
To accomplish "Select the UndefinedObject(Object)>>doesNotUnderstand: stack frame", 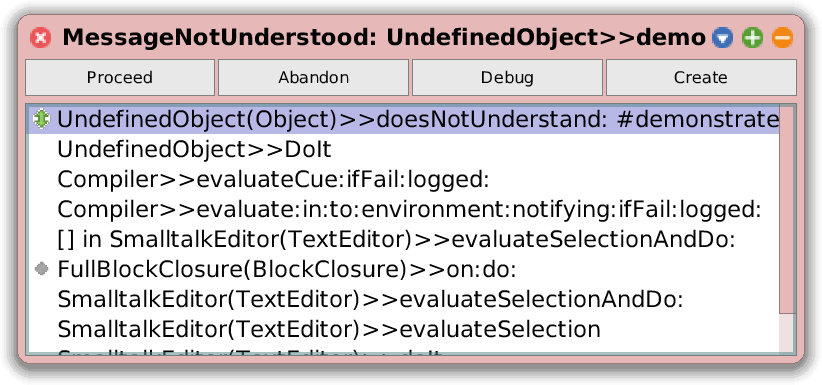I will pyautogui.click(x=403, y=120).
